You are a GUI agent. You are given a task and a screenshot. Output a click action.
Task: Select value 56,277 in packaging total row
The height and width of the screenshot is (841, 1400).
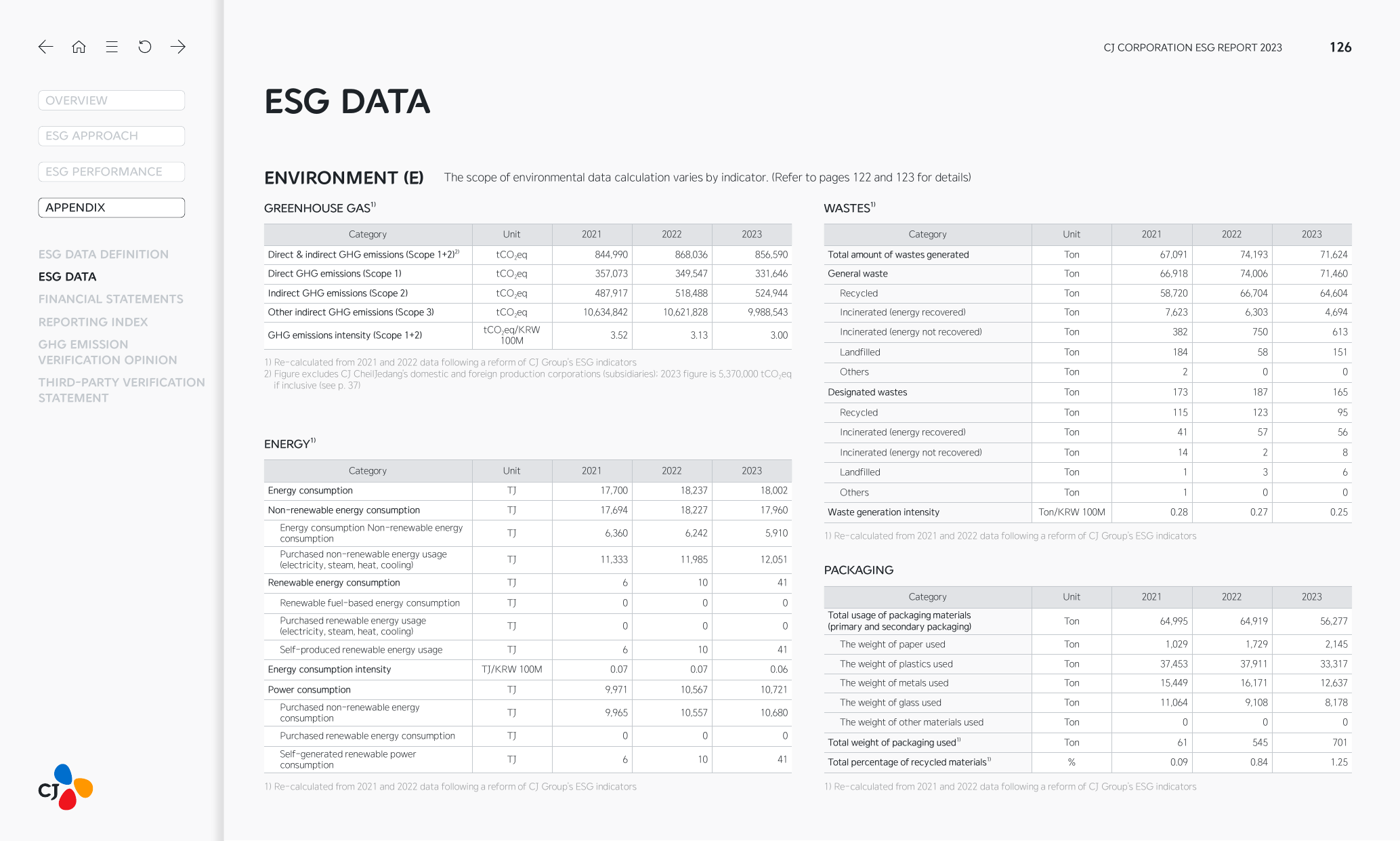(x=1334, y=621)
